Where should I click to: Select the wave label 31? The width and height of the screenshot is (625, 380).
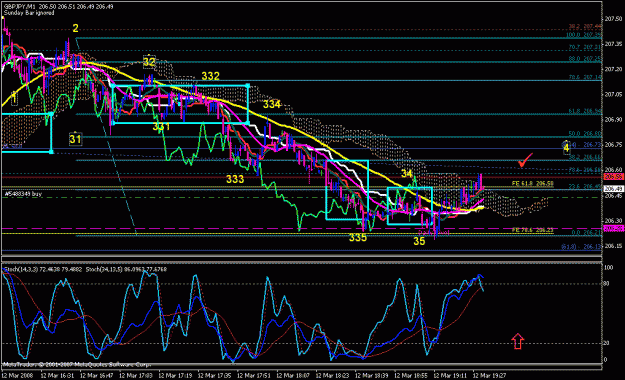pos(75,139)
